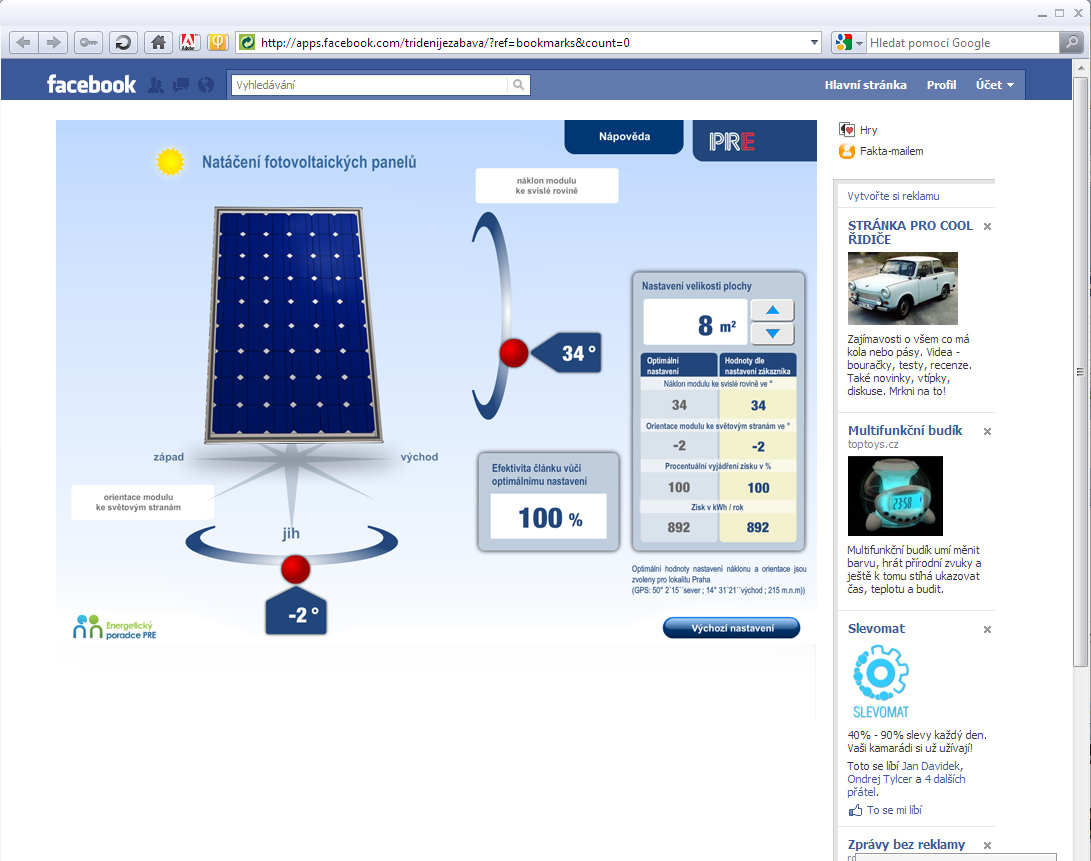Image resolution: width=1091 pixels, height=861 pixels.
Task: Open the Nápověda help tab
Action: (624, 137)
